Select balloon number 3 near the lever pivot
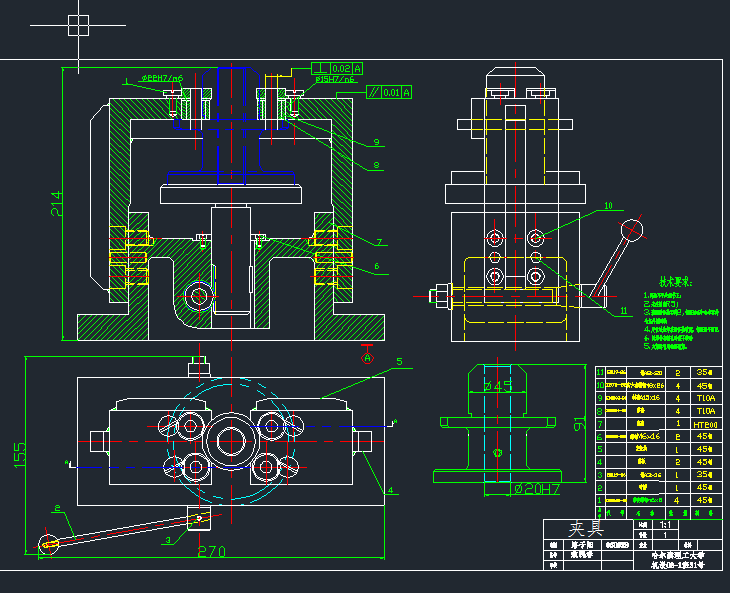 (169, 540)
